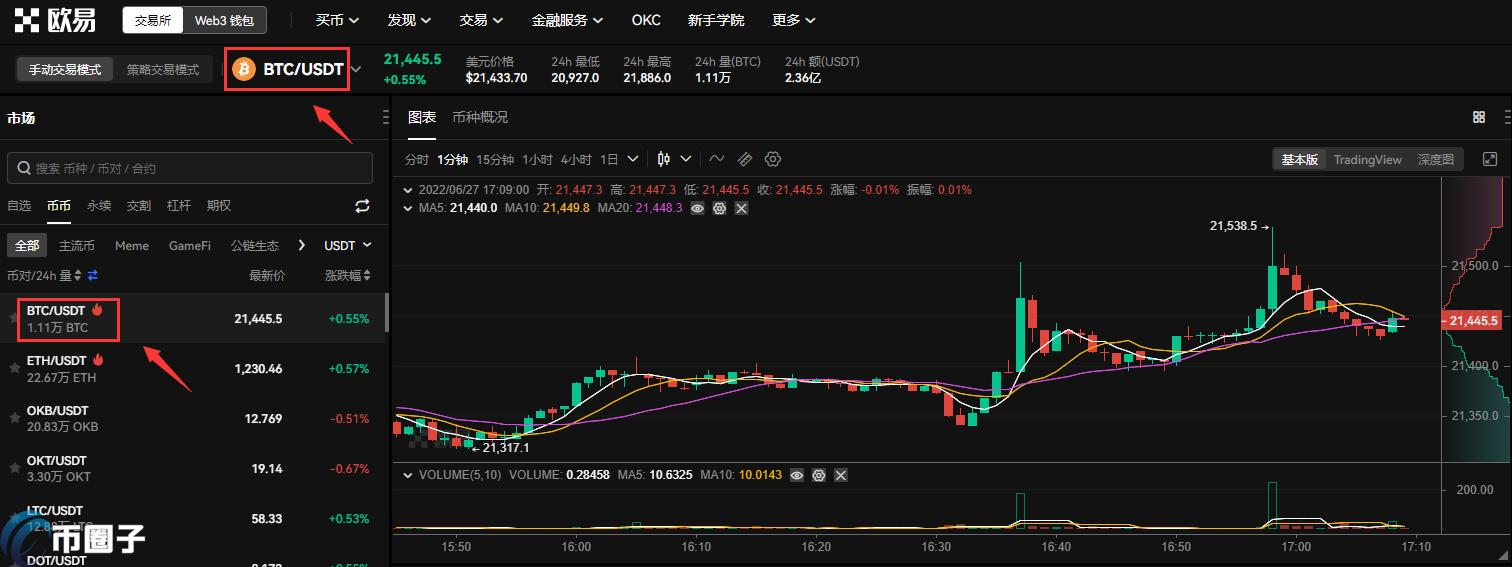This screenshot has height=567, width=1512.
Task: Toggle MA indicator visibility eye
Action: pos(697,208)
